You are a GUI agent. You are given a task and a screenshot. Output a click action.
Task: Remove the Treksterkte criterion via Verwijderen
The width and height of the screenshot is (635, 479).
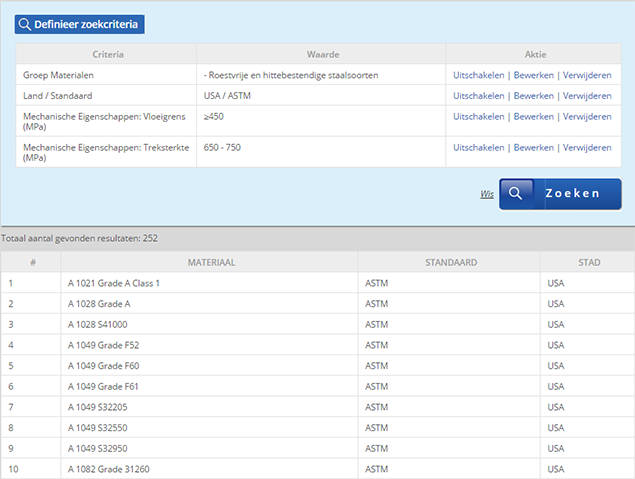coord(587,147)
